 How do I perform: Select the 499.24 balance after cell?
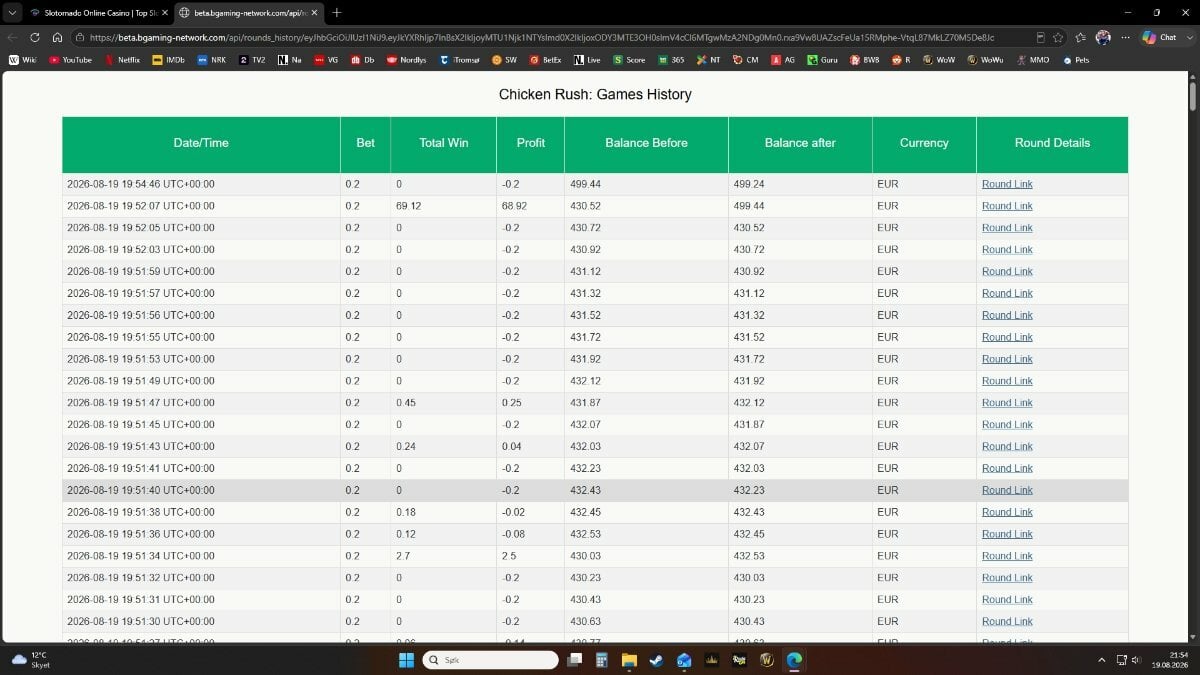(x=800, y=184)
